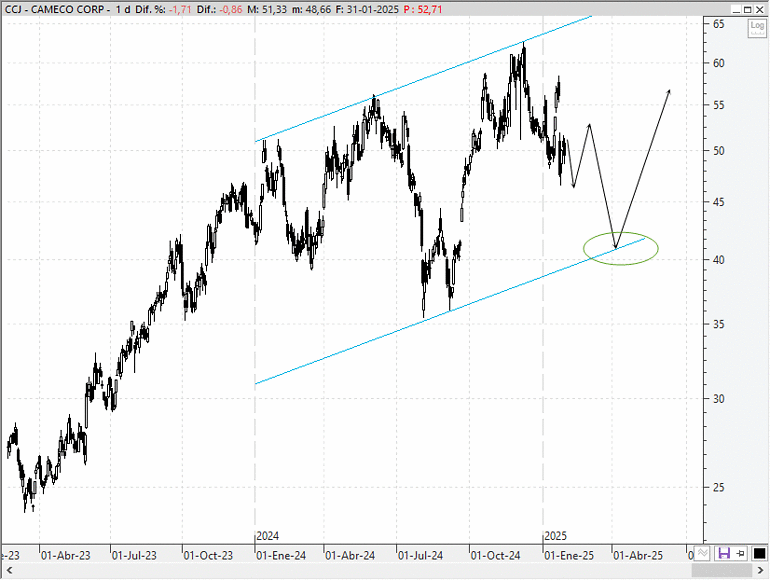Viewport: 770px width, 580px height.
Task: Click the 'CCJ - CAMECO CORP' title text
Action: click(54, 9)
